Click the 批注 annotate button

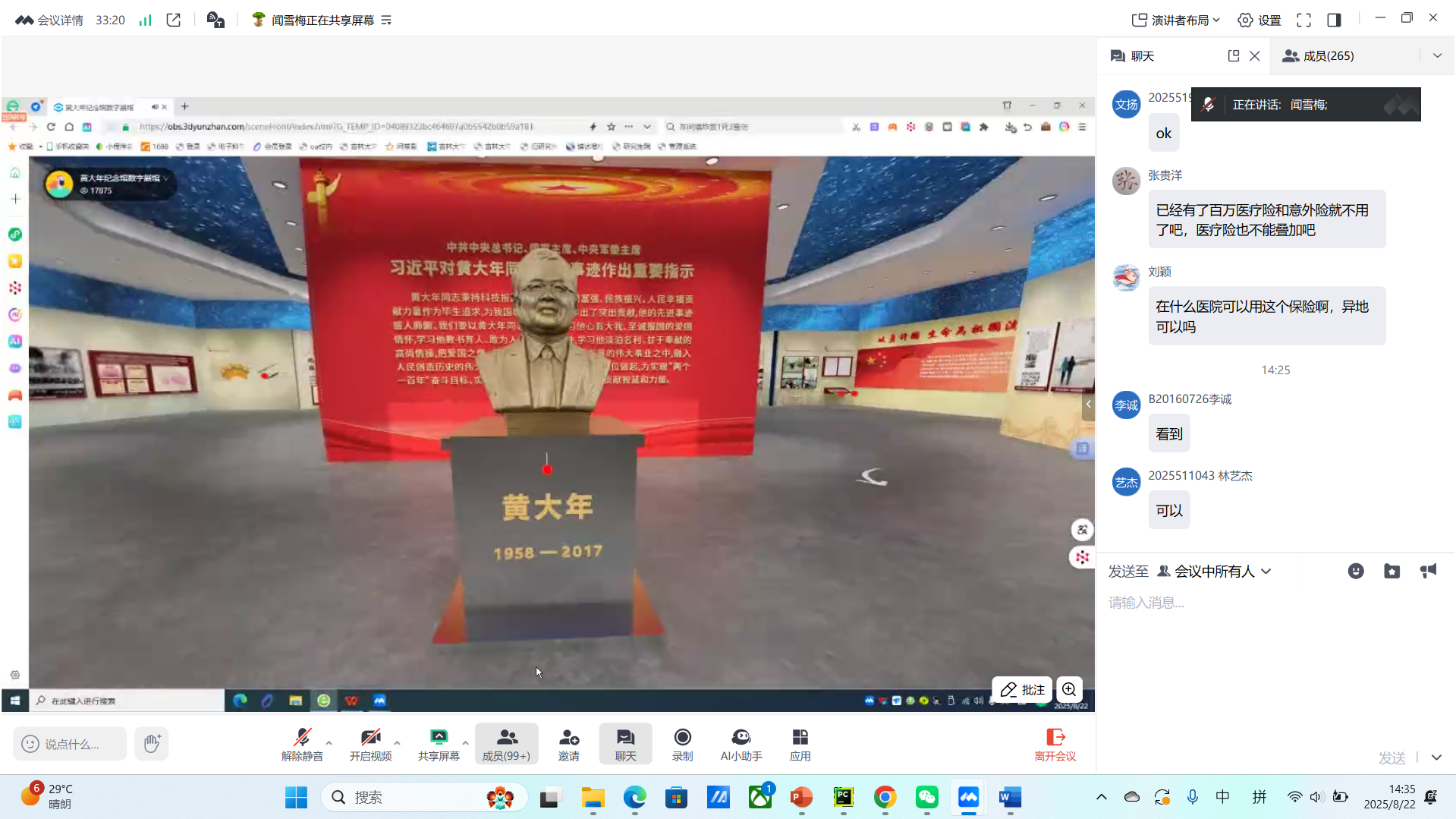pos(1022,689)
